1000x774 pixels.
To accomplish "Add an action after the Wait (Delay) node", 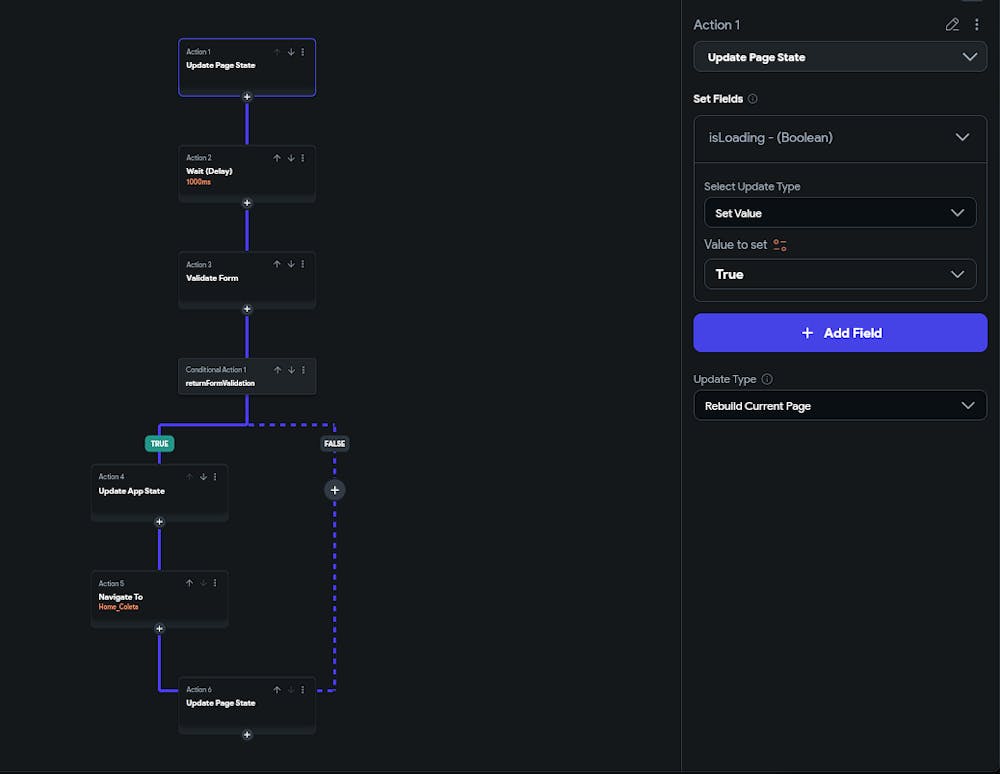I will pos(247,203).
